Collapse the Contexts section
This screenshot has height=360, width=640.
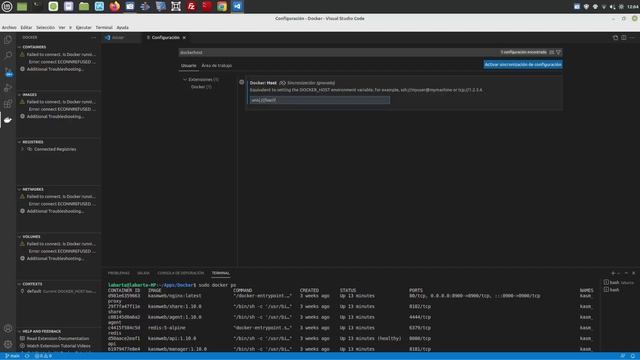[19, 284]
